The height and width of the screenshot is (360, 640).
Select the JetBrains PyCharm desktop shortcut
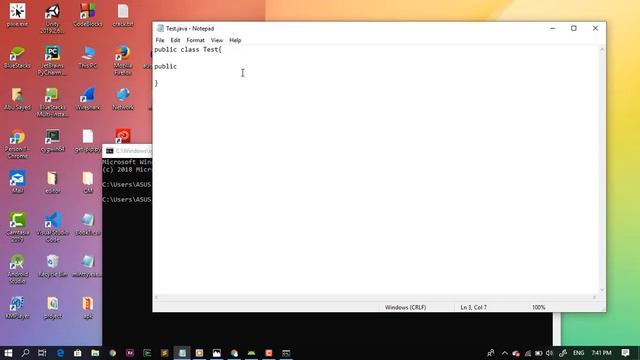point(52,61)
